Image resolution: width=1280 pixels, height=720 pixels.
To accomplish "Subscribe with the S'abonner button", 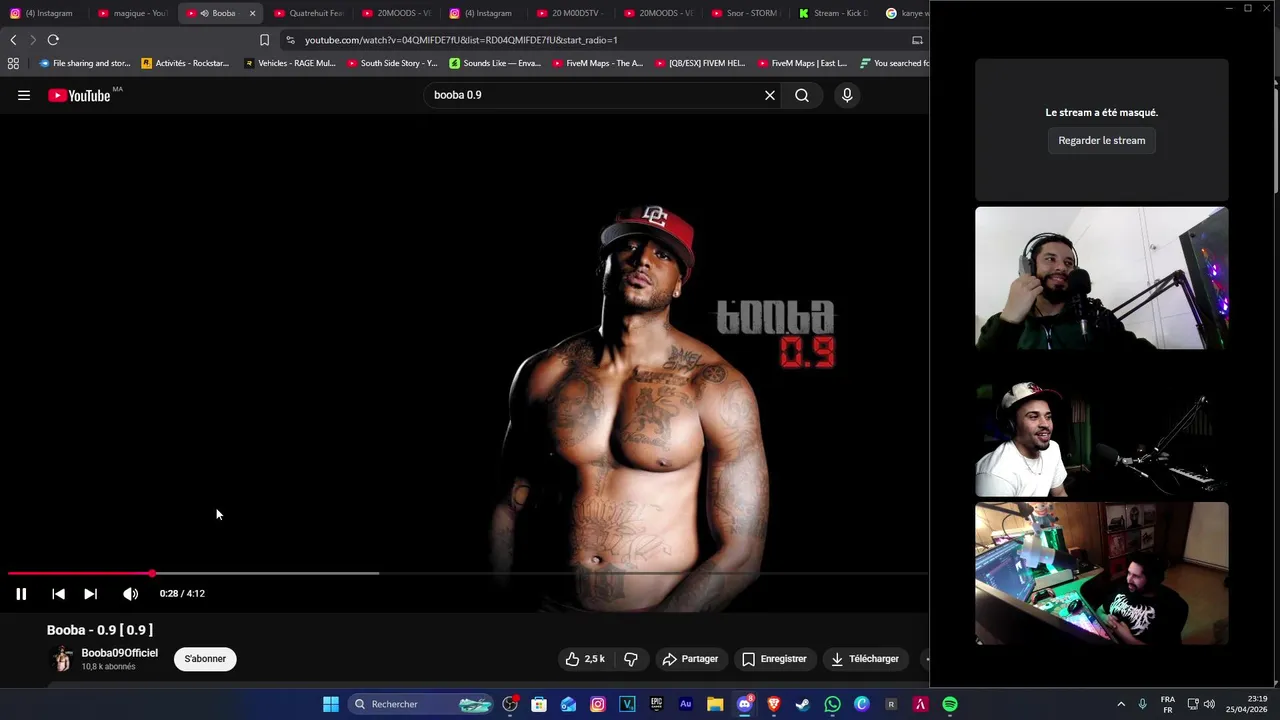I will pyautogui.click(x=205, y=659).
